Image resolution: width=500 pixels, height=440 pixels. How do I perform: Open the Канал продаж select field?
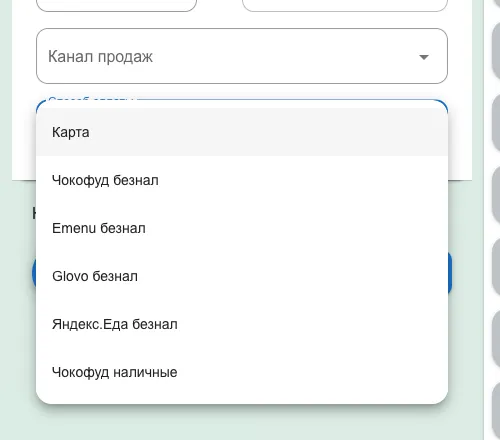[242, 56]
